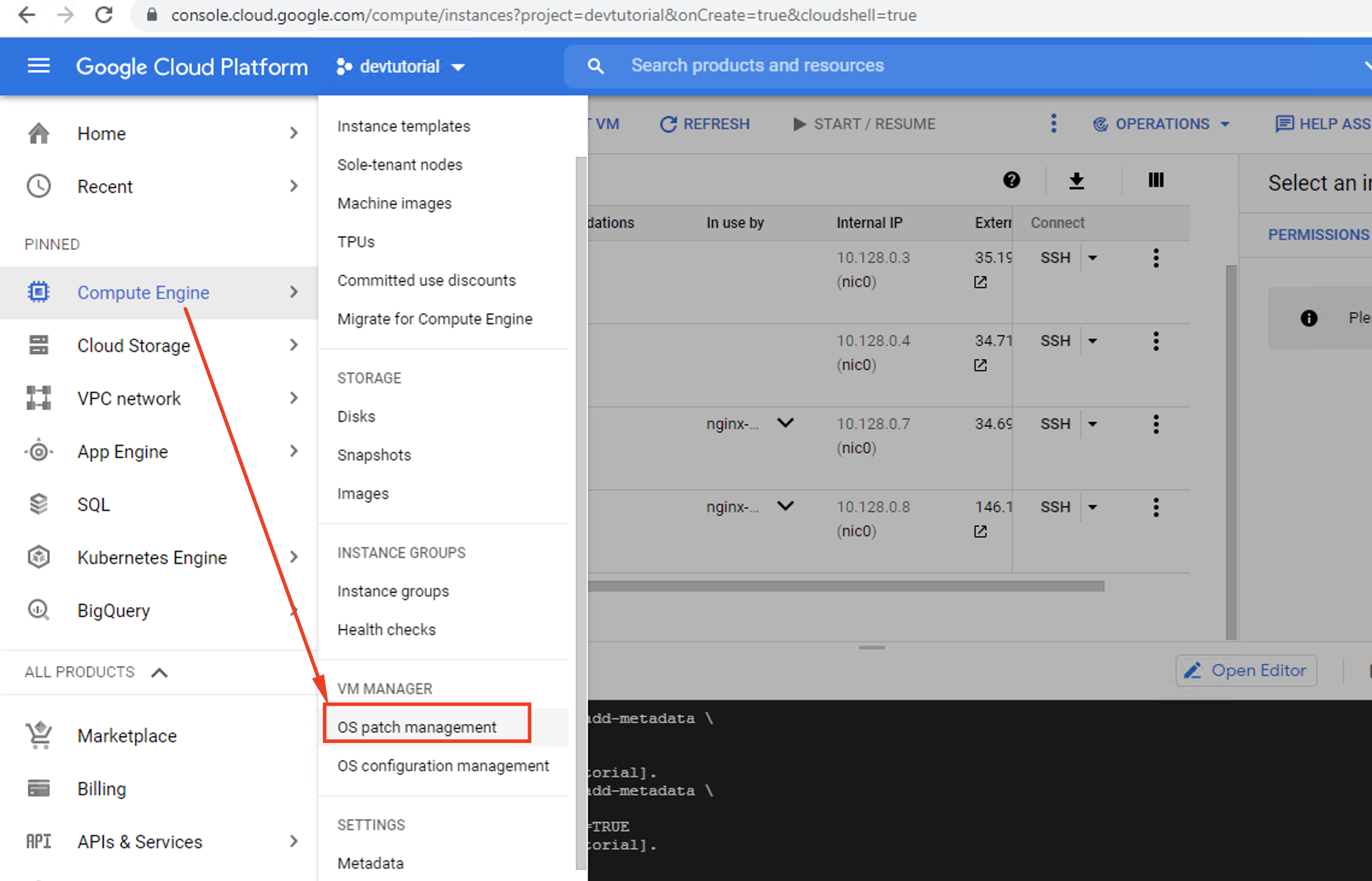Select OS configuration management
Image resolution: width=1372 pixels, height=881 pixels.
tap(443, 766)
